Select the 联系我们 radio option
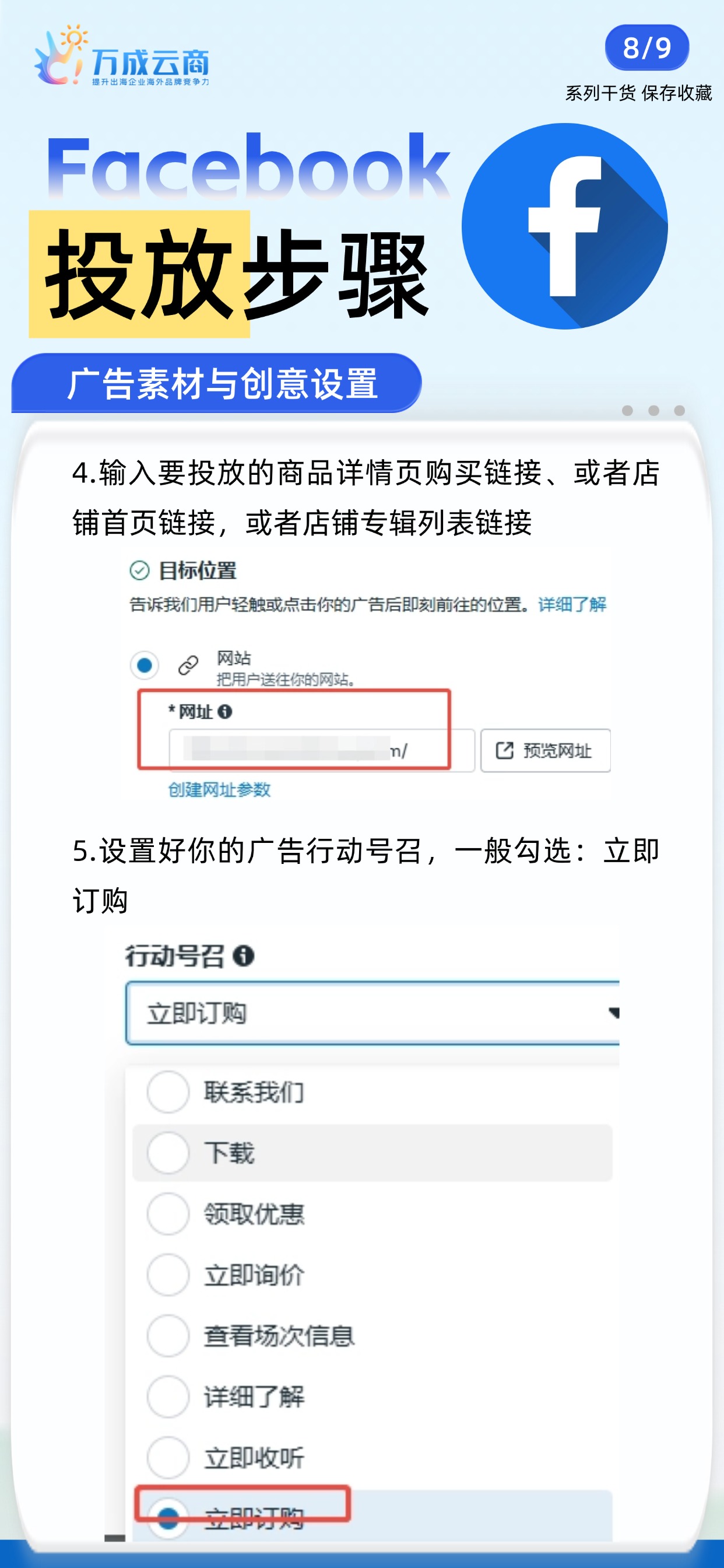The image size is (724, 1568). click(168, 1091)
